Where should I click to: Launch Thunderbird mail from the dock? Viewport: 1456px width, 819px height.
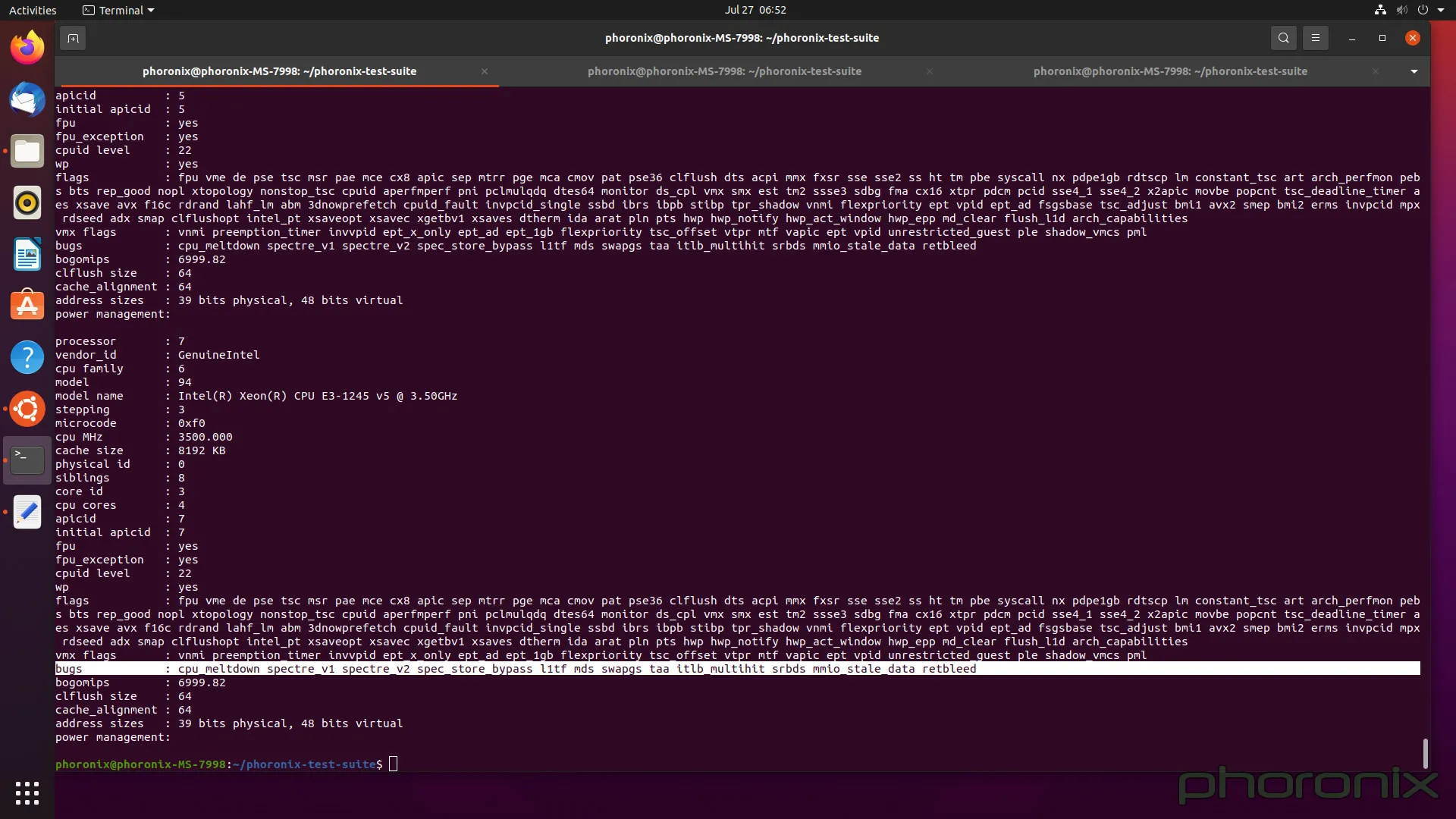27,99
